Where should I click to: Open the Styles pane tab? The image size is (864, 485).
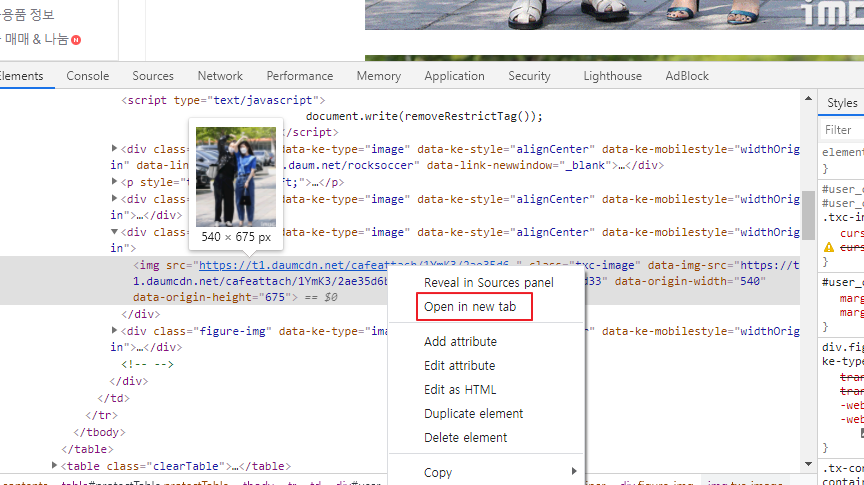tap(842, 103)
